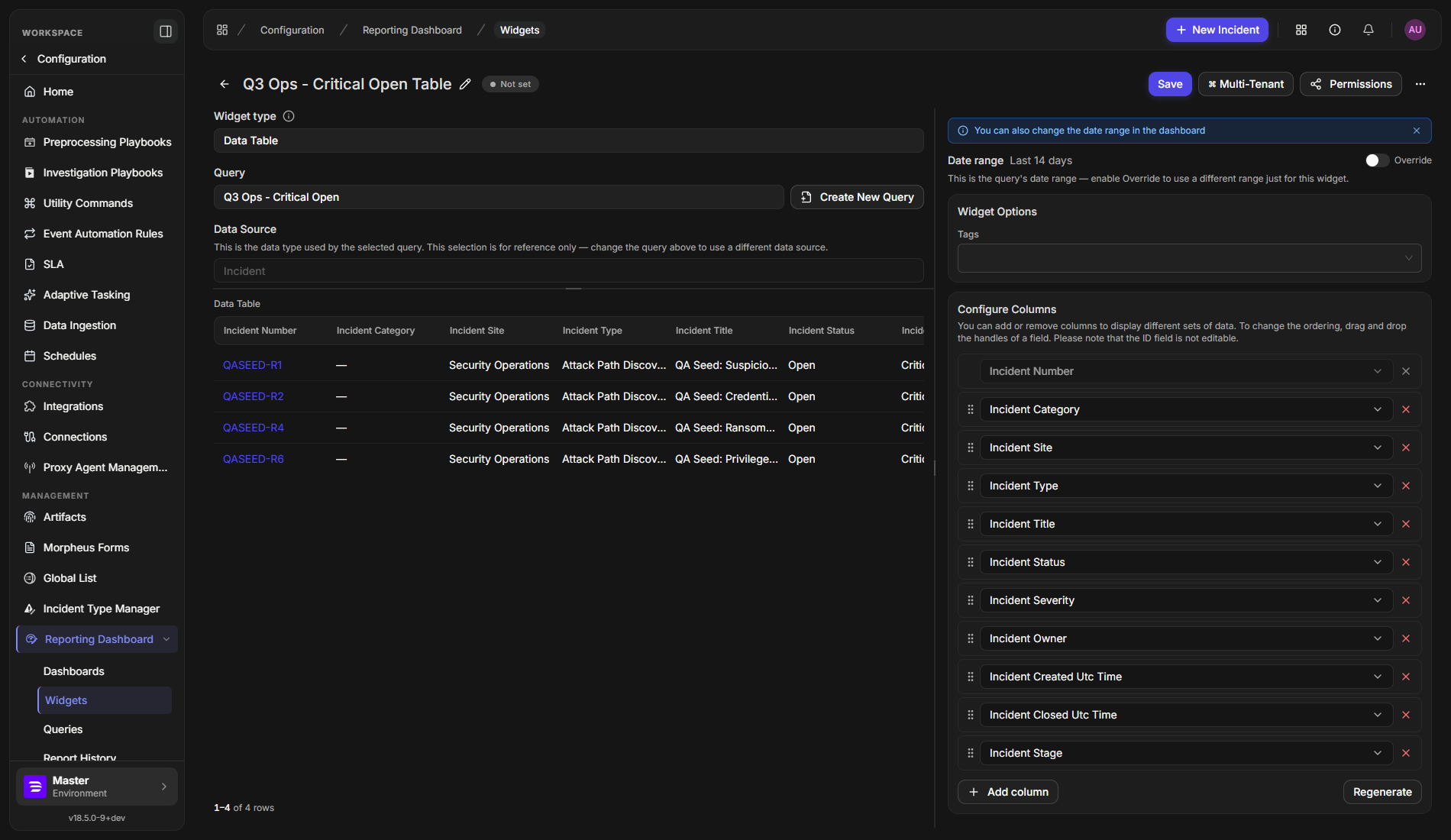Viewport: 1451px width, 840px height.
Task: Click the Regenerate button
Action: coord(1382,792)
